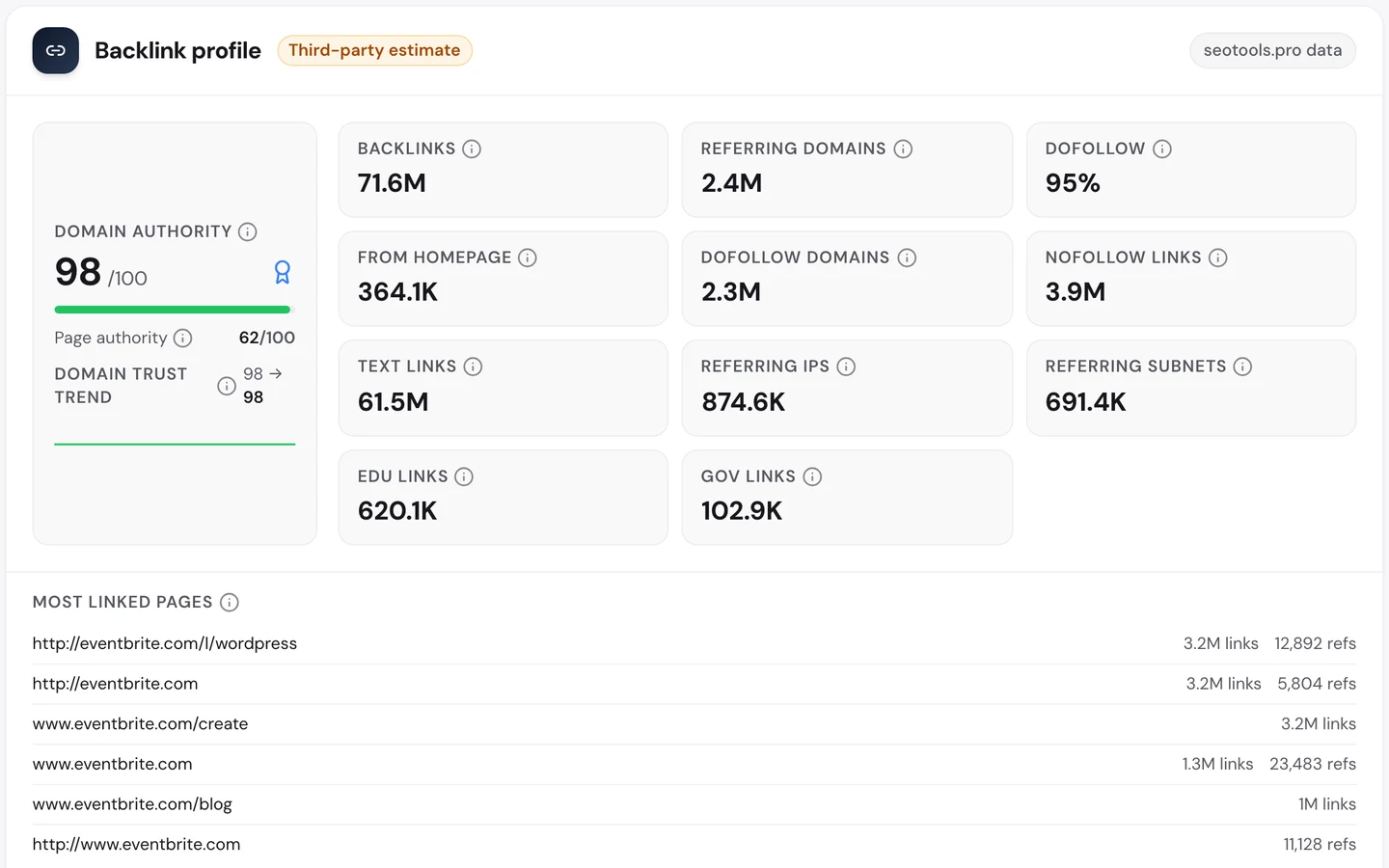Select the Text Links 61.5M value
This screenshot has height=868, width=1389.
point(393,402)
